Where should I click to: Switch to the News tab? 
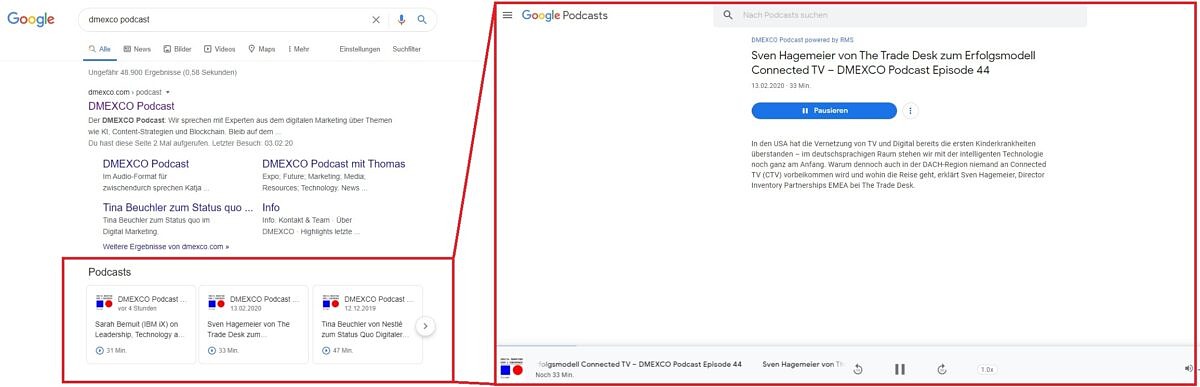[x=137, y=49]
